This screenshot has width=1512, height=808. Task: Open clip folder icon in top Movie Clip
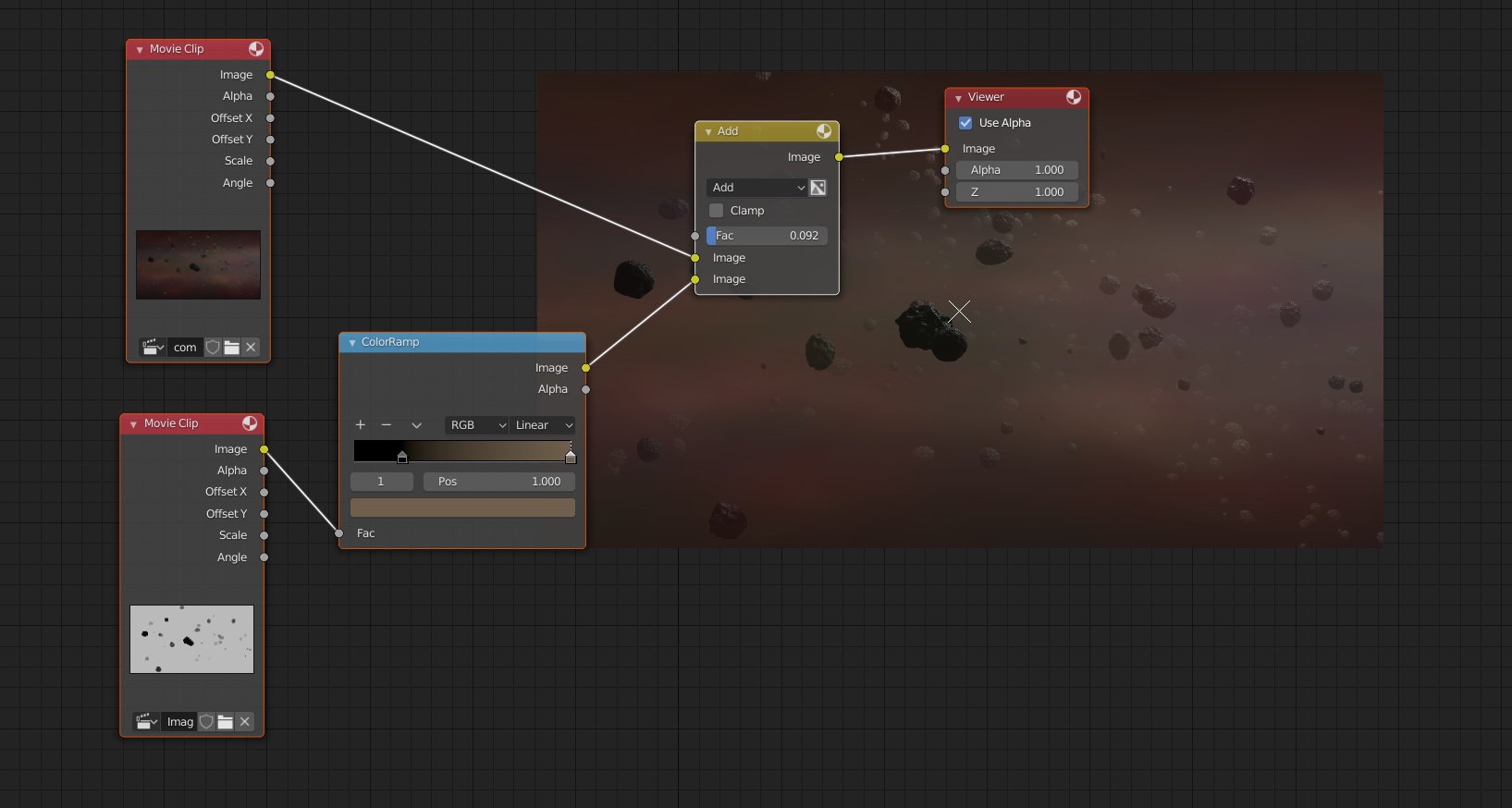coord(231,348)
